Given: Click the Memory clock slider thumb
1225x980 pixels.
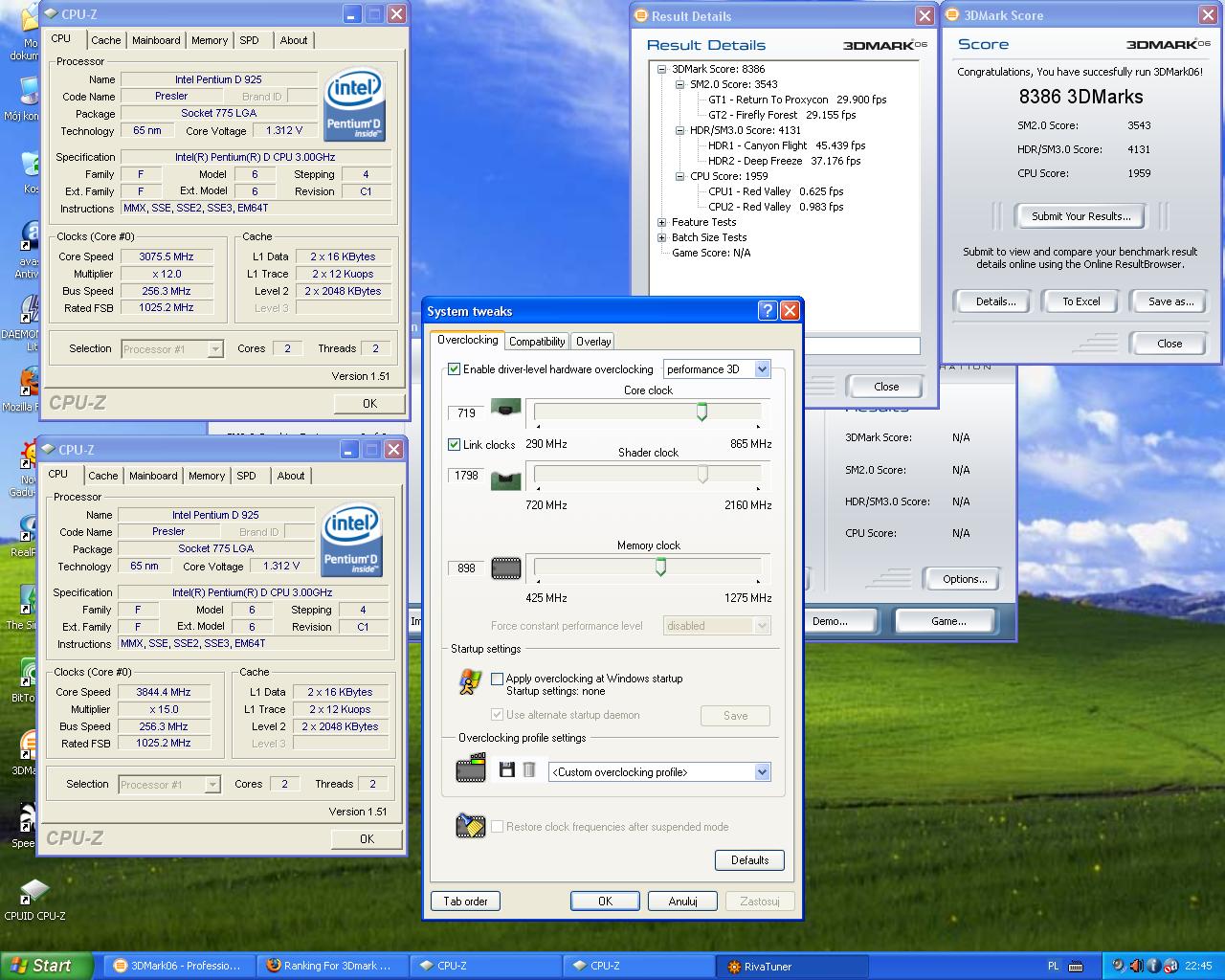Looking at the screenshot, I should click(x=660, y=568).
